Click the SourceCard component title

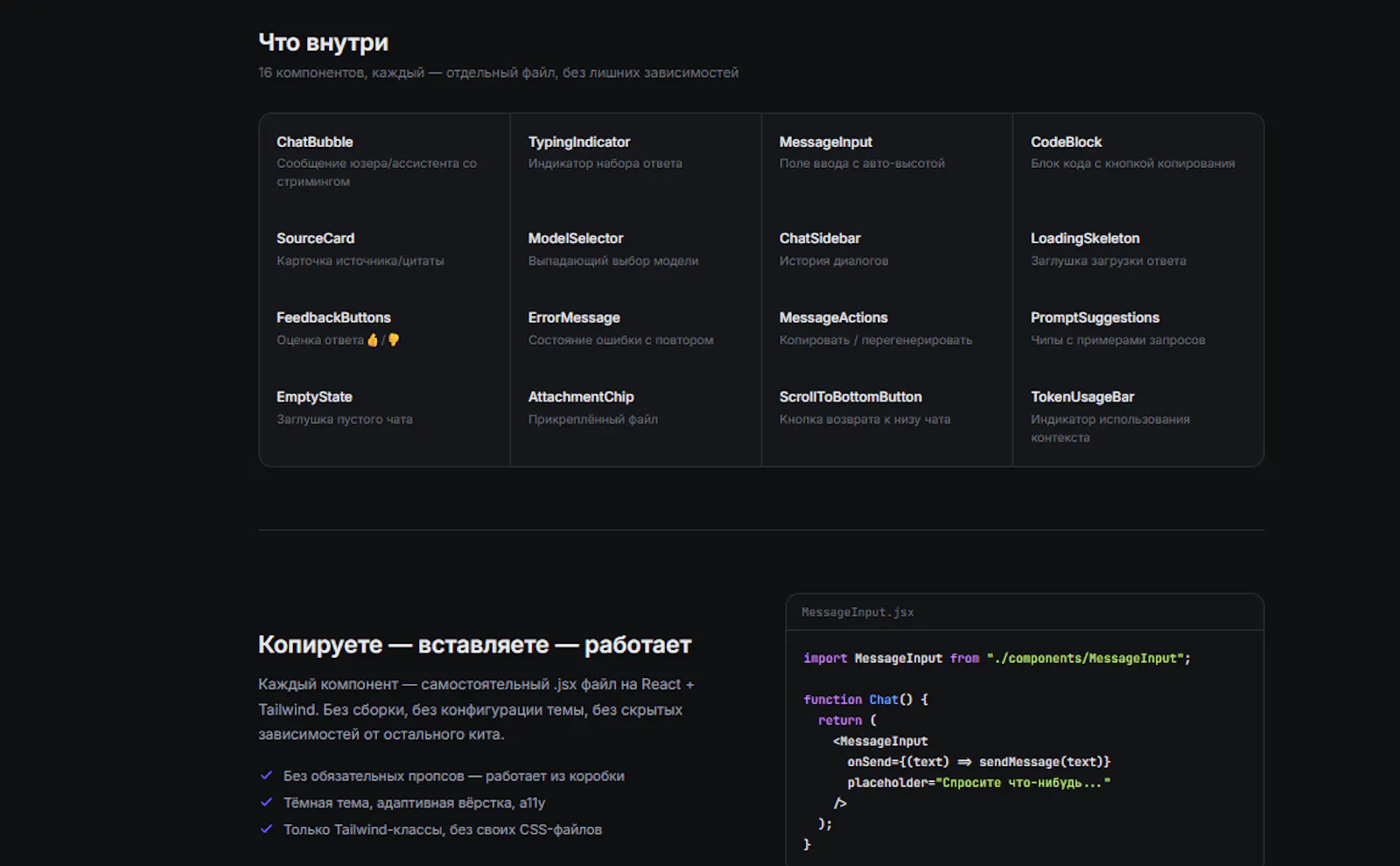[x=316, y=238]
